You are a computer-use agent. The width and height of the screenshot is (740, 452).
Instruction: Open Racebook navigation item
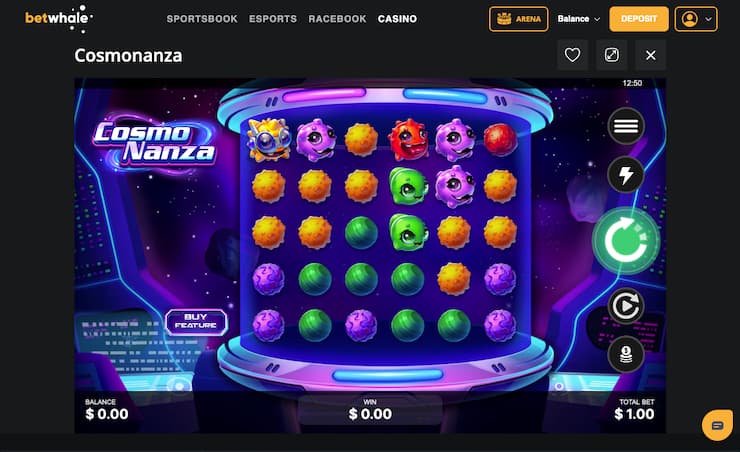(337, 19)
